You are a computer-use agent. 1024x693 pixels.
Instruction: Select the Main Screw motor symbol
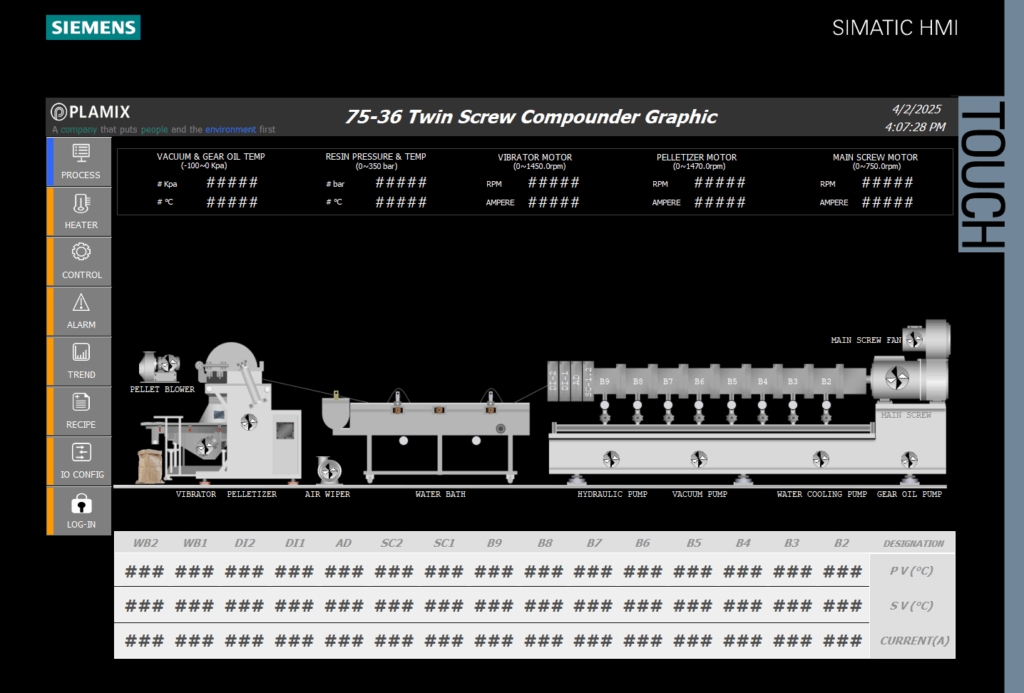[x=896, y=378]
